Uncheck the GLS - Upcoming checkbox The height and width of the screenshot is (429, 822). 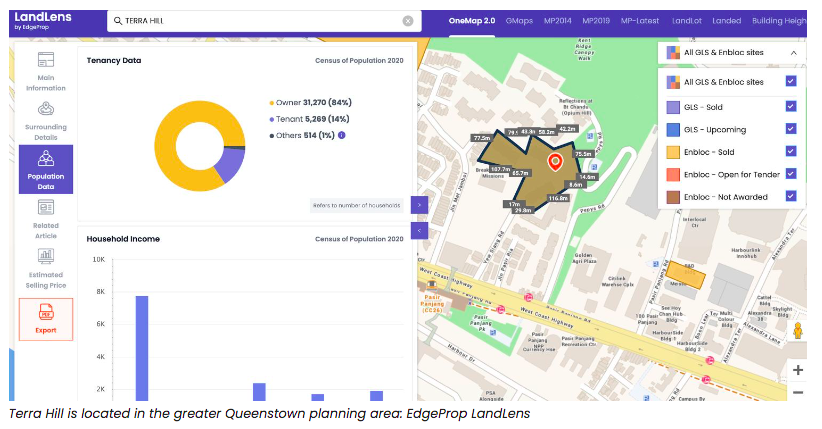[791, 129]
